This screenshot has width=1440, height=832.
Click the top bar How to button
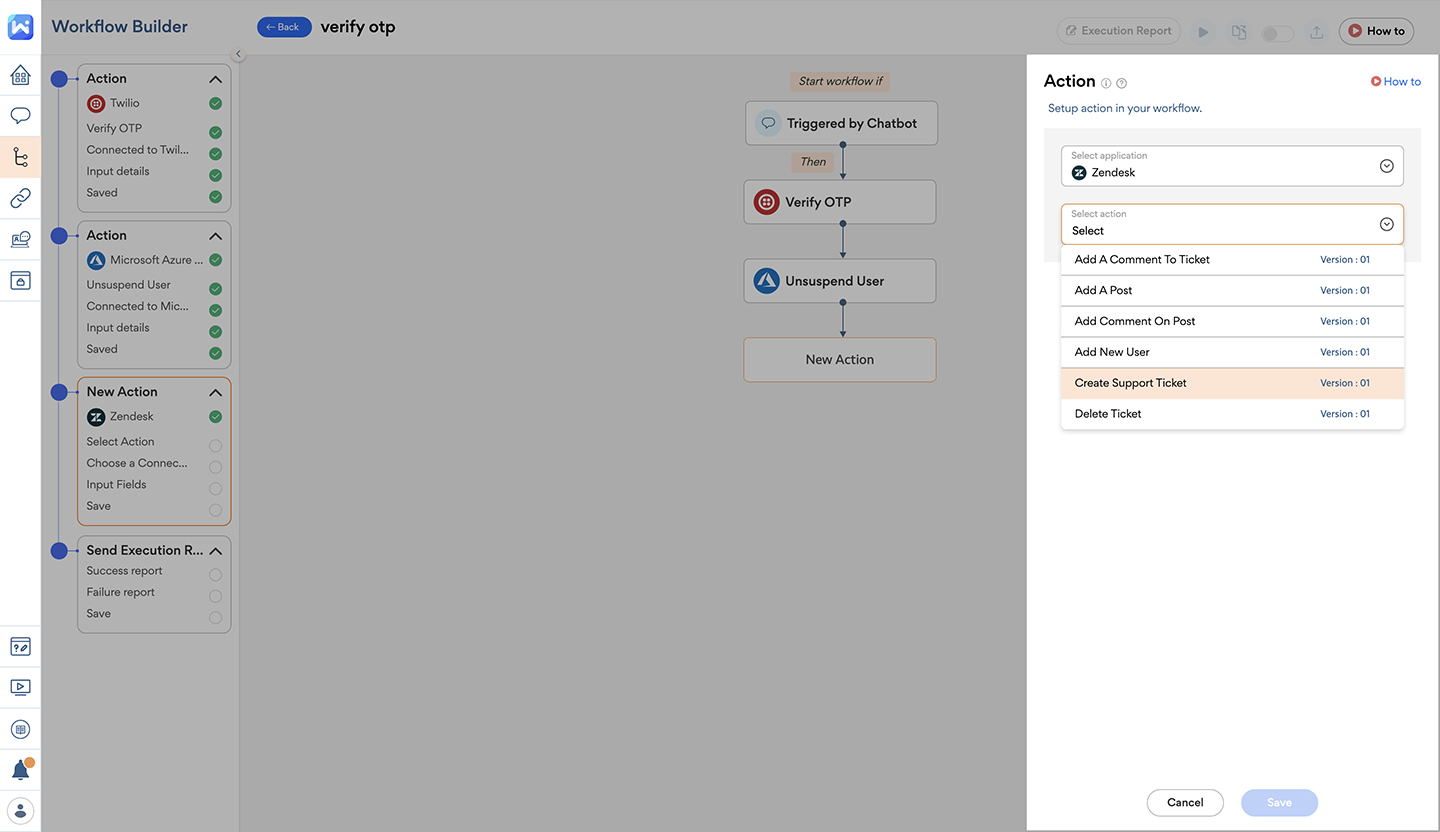pyautogui.click(x=1376, y=31)
